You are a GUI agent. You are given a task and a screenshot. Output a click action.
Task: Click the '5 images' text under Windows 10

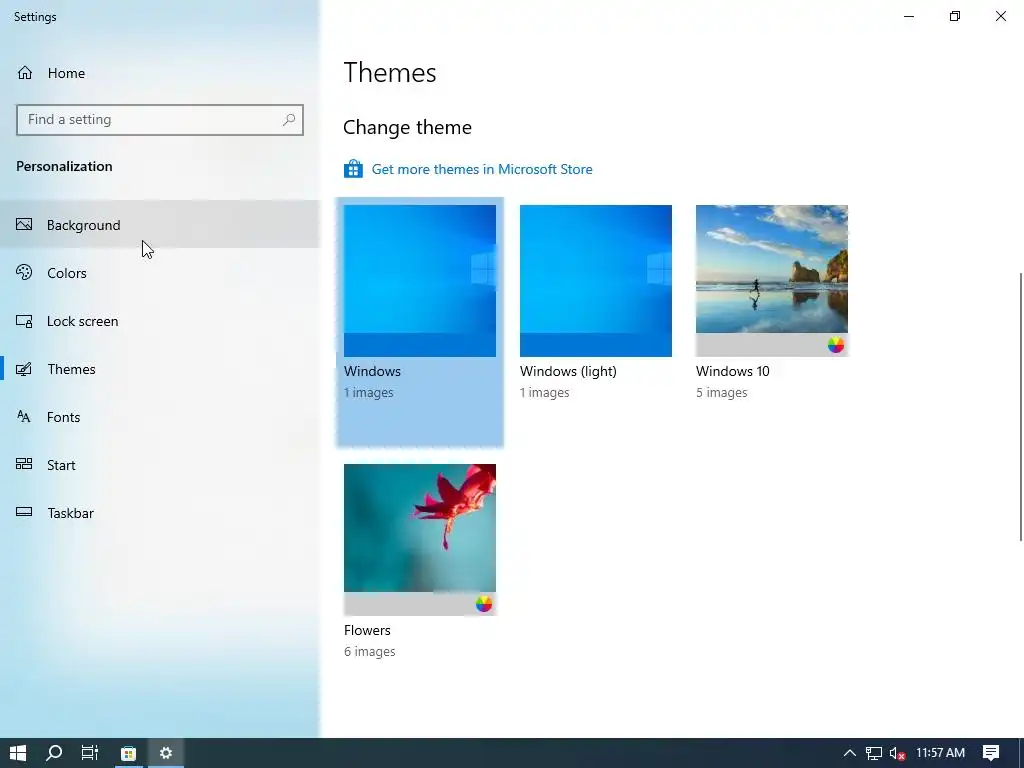click(722, 392)
